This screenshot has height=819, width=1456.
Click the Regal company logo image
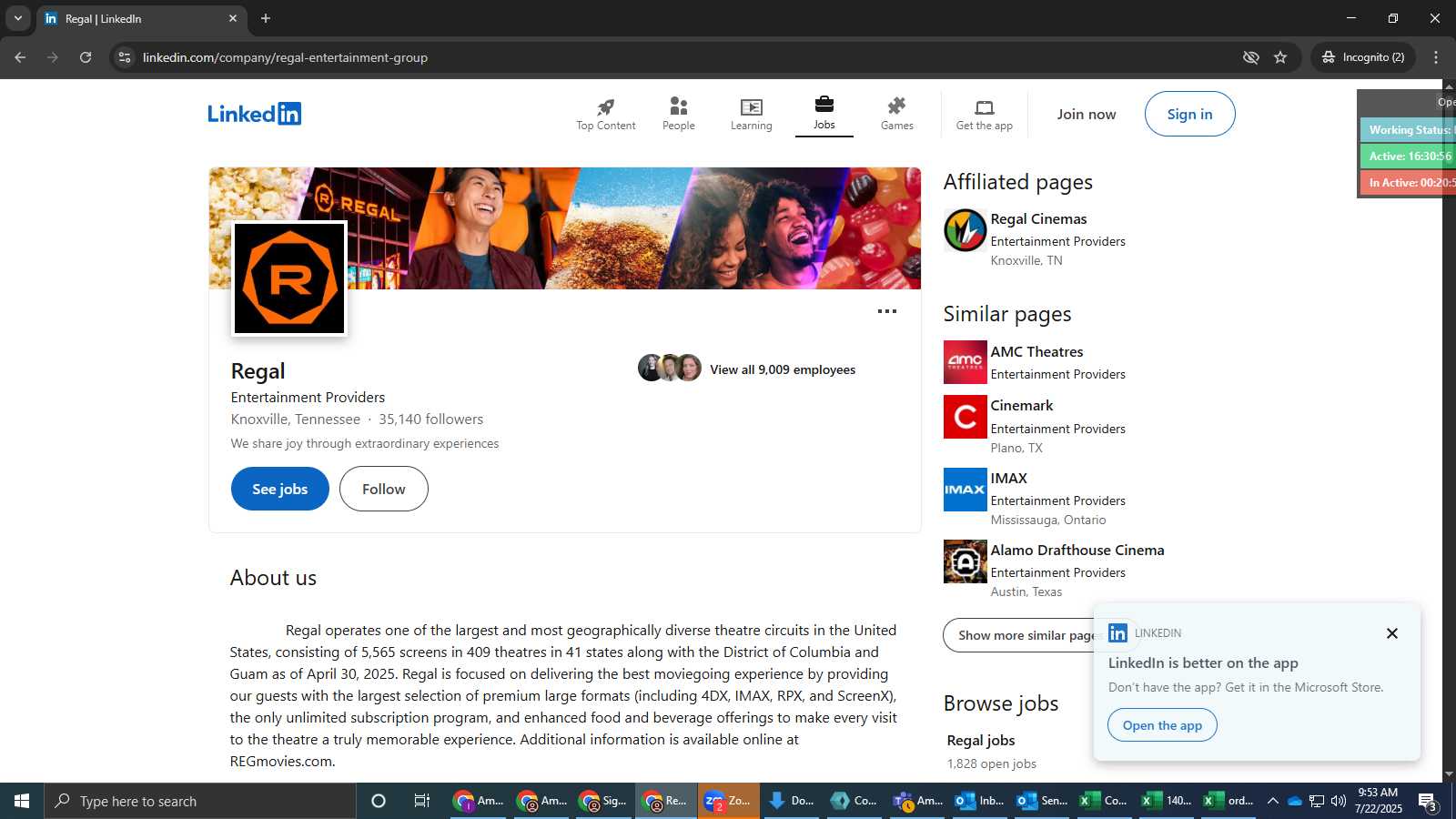[x=289, y=278]
